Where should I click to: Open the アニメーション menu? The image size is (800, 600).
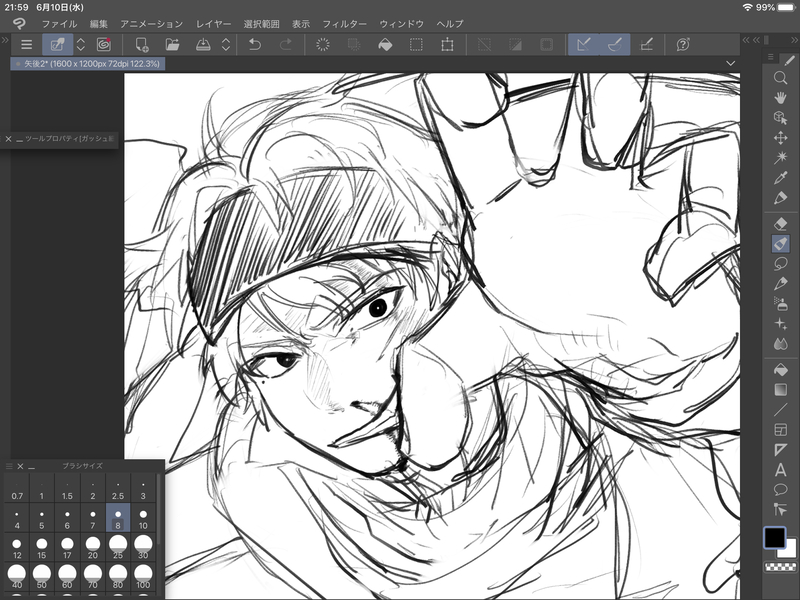(152, 24)
